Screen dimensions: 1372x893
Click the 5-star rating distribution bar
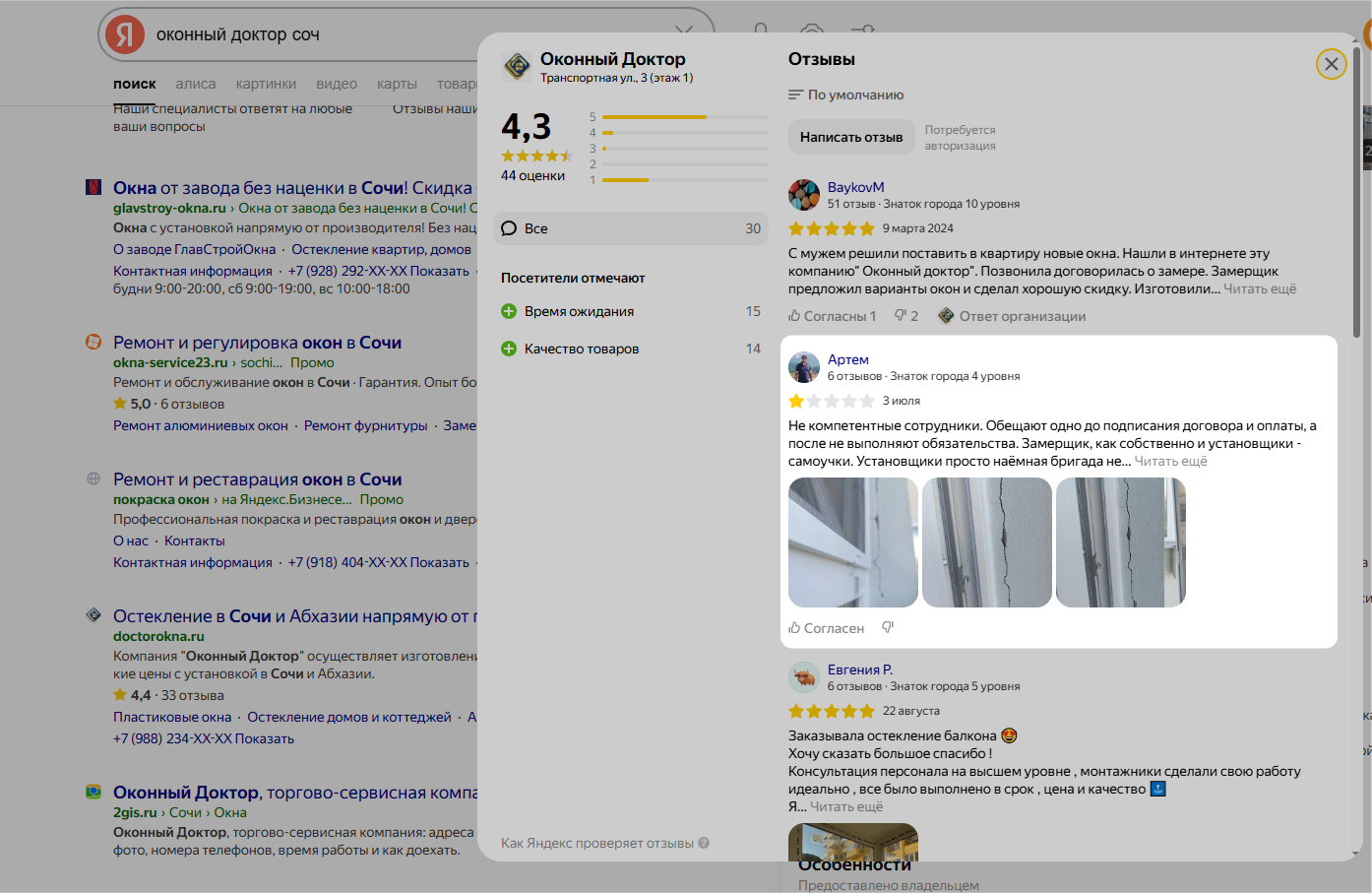coord(684,117)
